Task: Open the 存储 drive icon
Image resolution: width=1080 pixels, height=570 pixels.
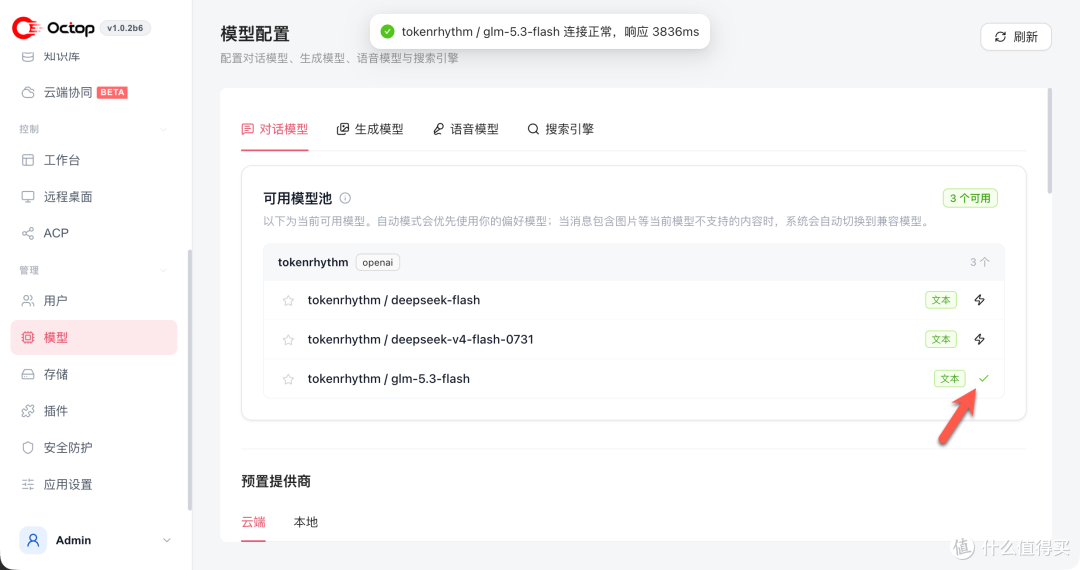Action: point(28,374)
